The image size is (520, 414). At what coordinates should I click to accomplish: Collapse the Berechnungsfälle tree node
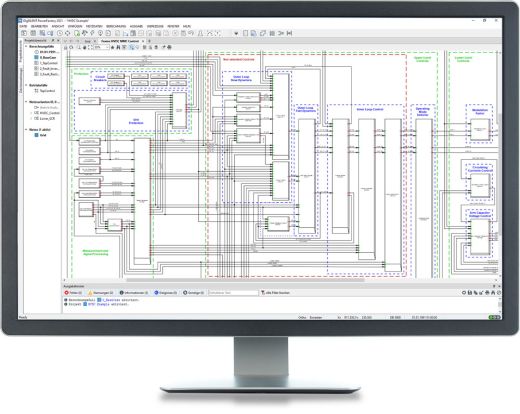tap(26, 47)
